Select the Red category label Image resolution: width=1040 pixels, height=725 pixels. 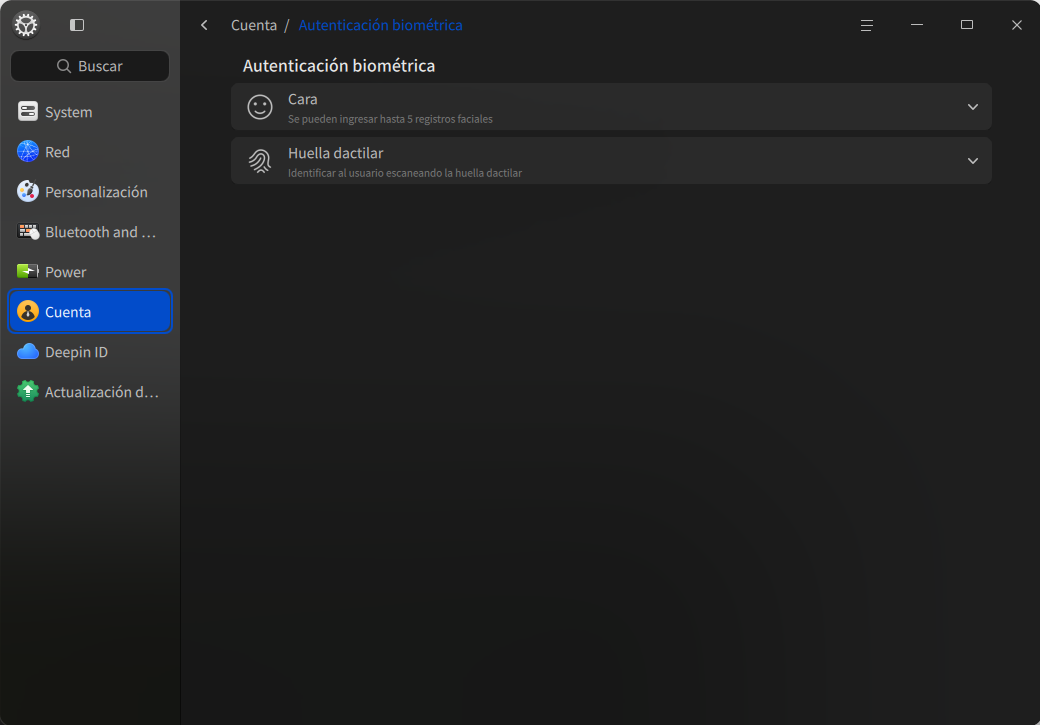click(57, 152)
